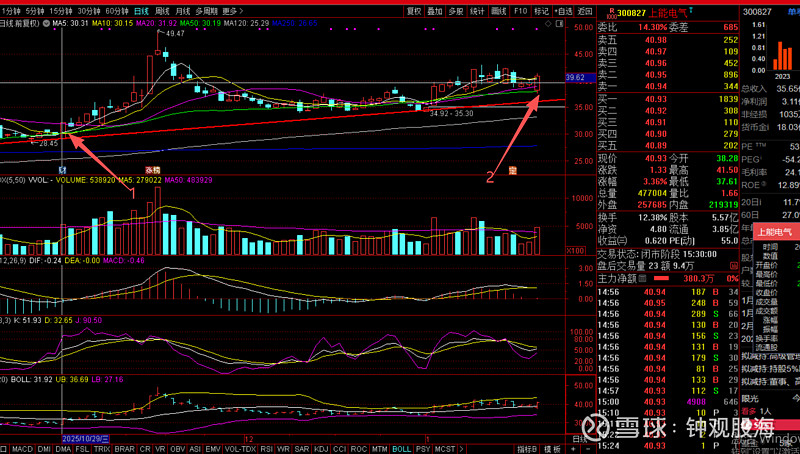Switch to 周线 weekly chart
Screen dimensions: 800x454
tap(162, 11)
